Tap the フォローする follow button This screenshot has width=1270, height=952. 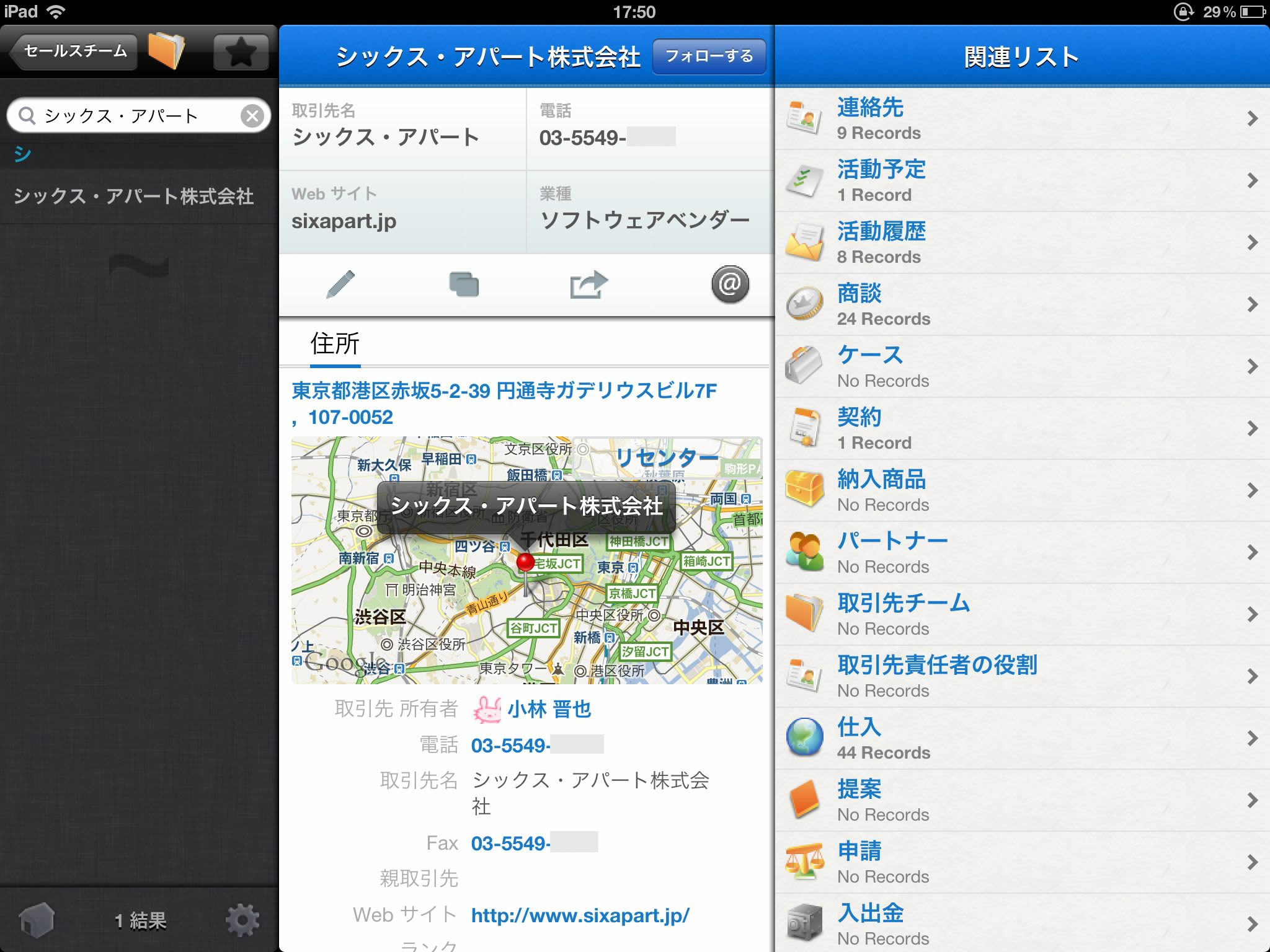pyautogui.click(x=709, y=56)
